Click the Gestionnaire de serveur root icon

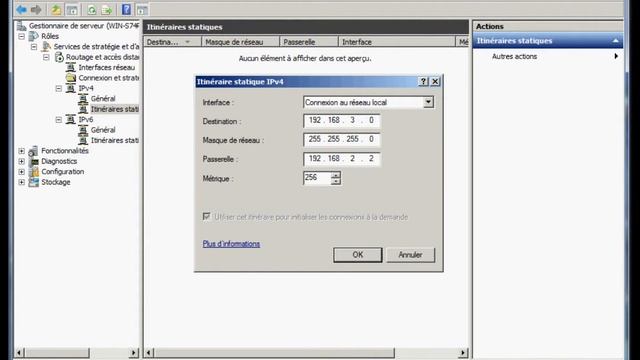coord(21,26)
